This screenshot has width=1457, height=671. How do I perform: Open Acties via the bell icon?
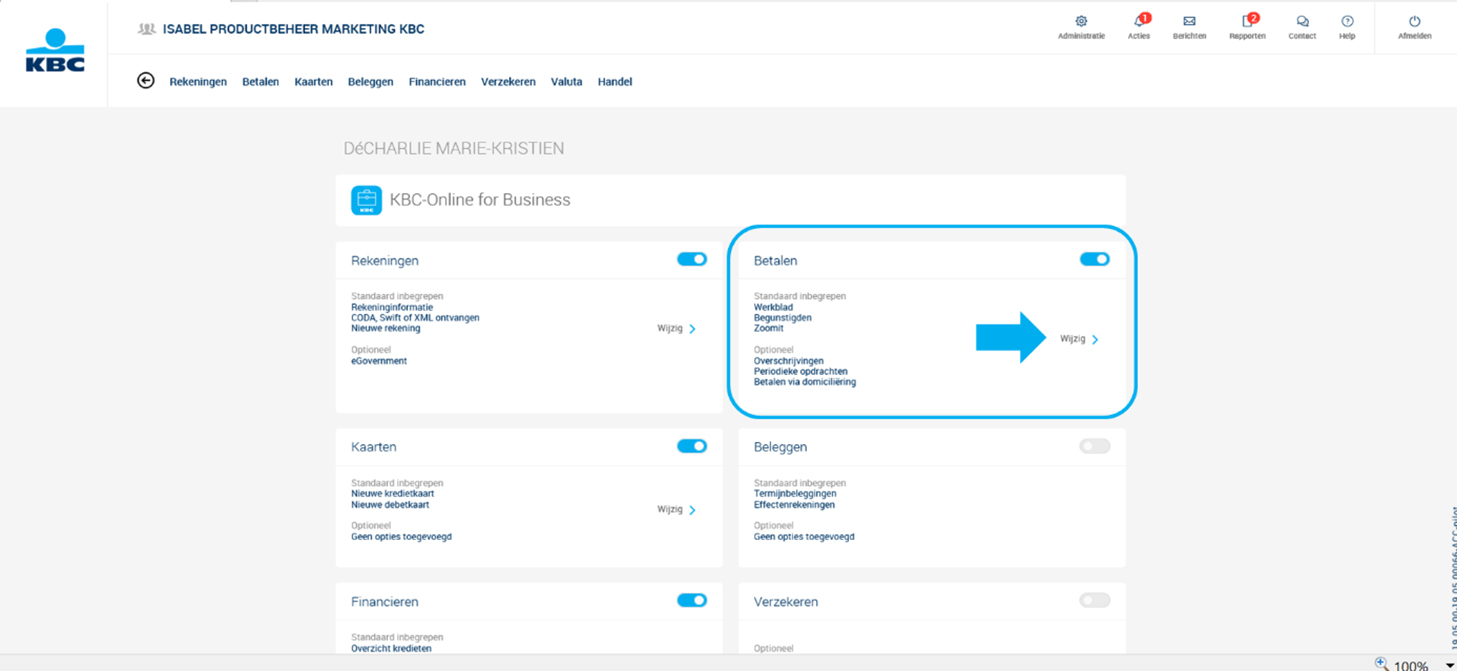[1139, 21]
